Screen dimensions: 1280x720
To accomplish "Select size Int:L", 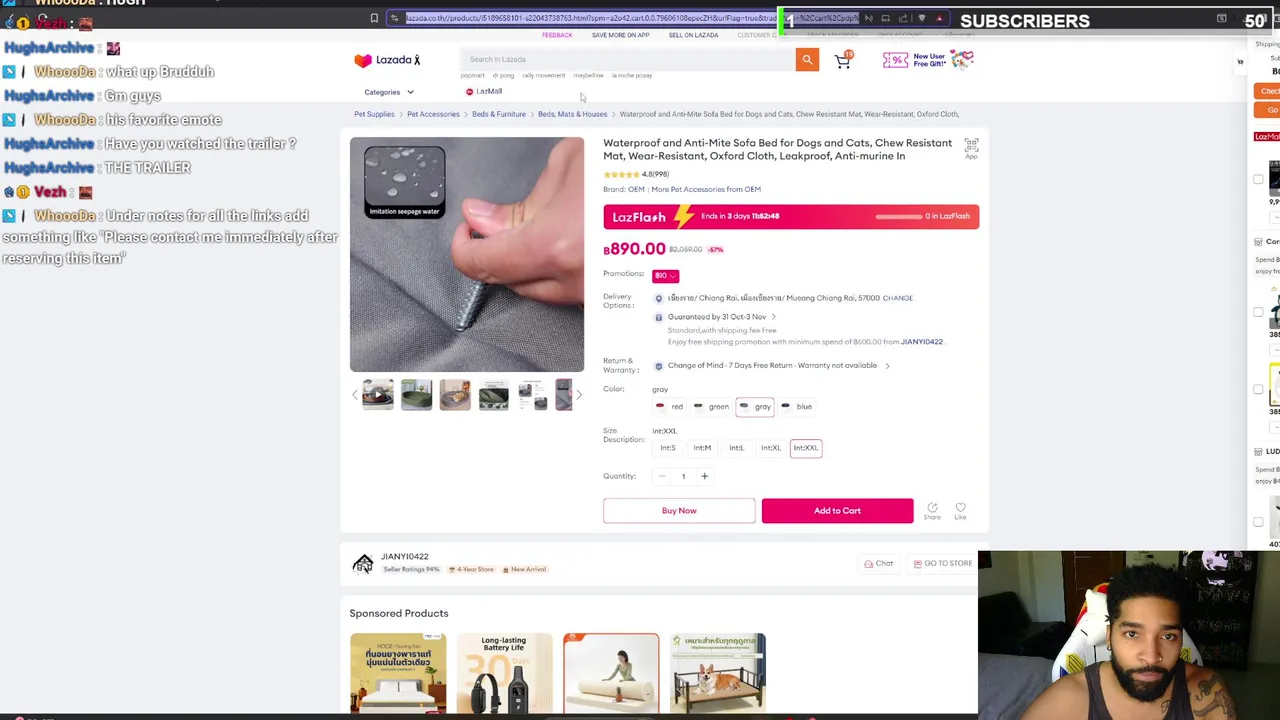I will click(736, 448).
